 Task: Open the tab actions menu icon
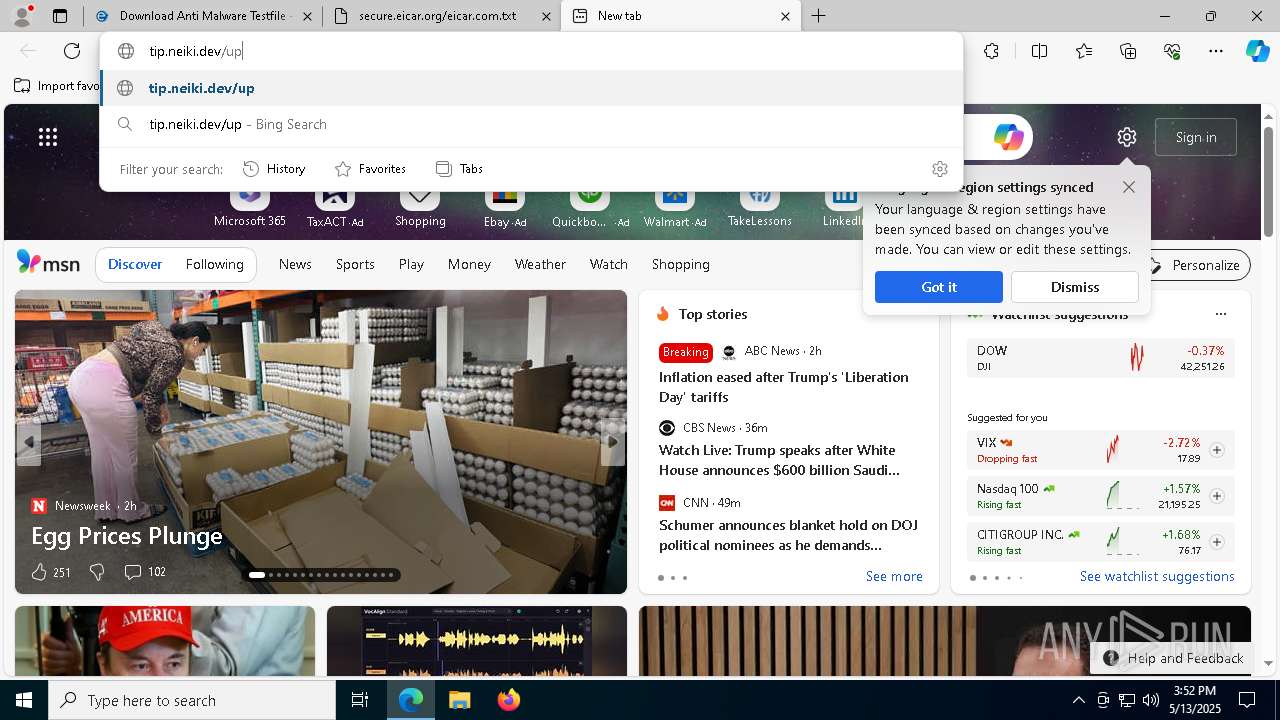(x=60, y=16)
